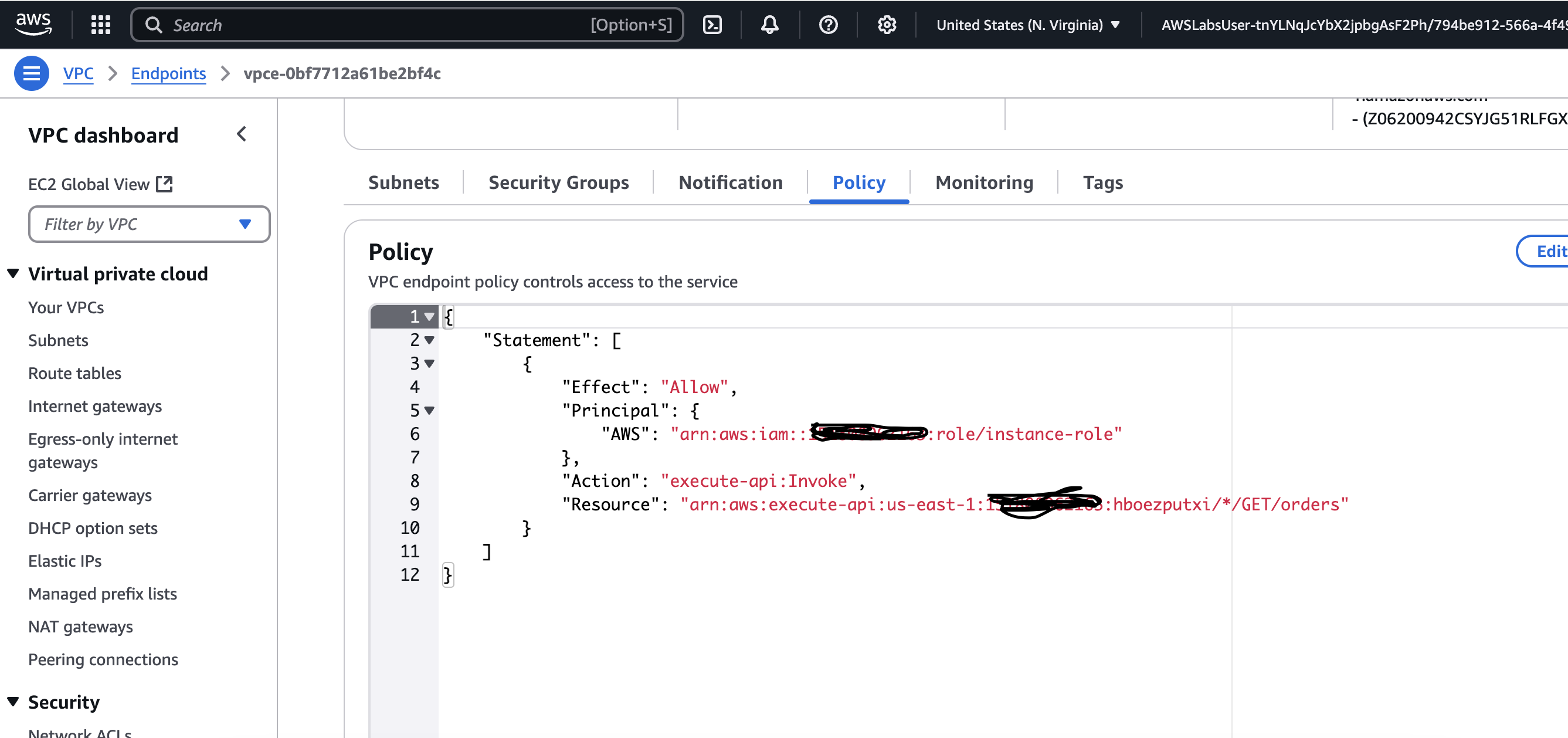The height and width of the screenshot is (738, 1568).
Task: Open Elastic IPs in the sidebar
Action: coord(65,561)
